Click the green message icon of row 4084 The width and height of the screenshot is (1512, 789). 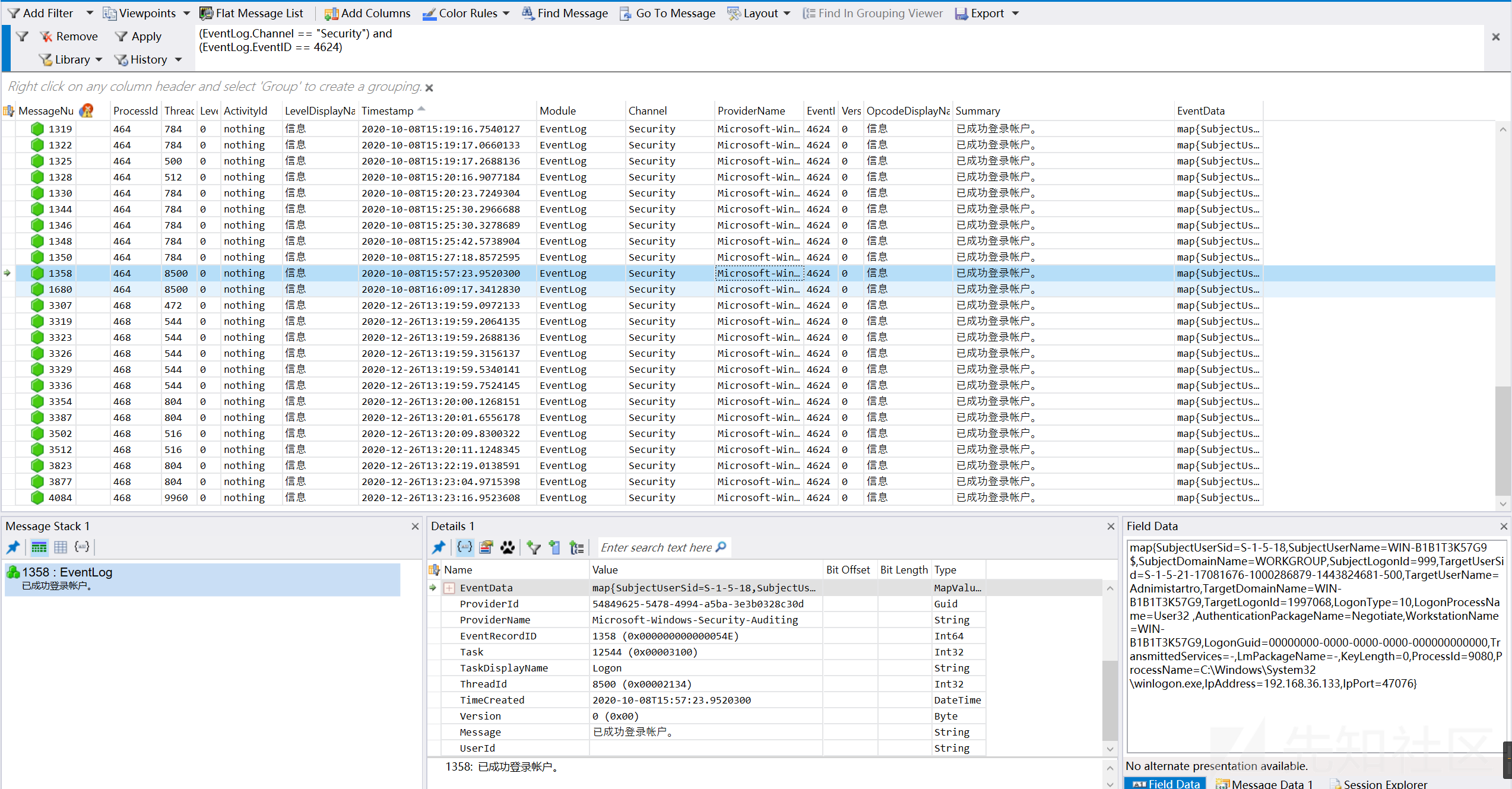pyautogui.click(x=37, y=498)
